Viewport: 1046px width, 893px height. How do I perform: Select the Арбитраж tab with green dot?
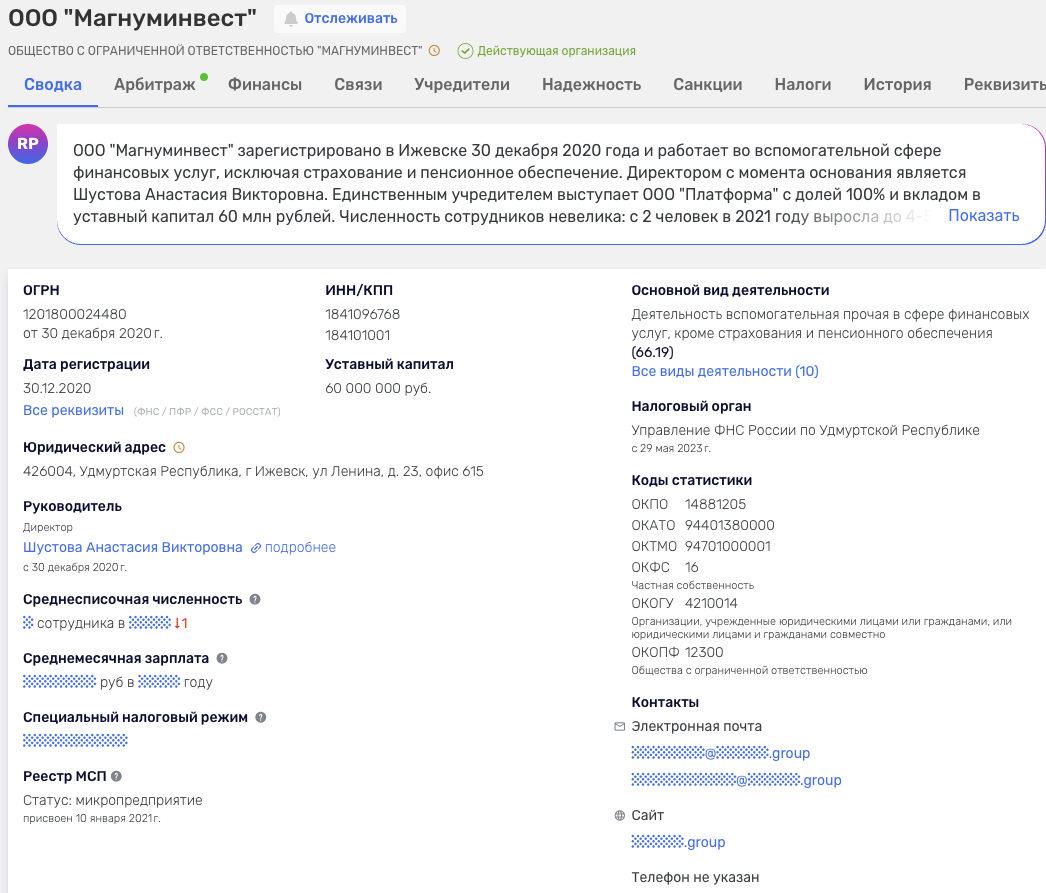click(154, 85)
